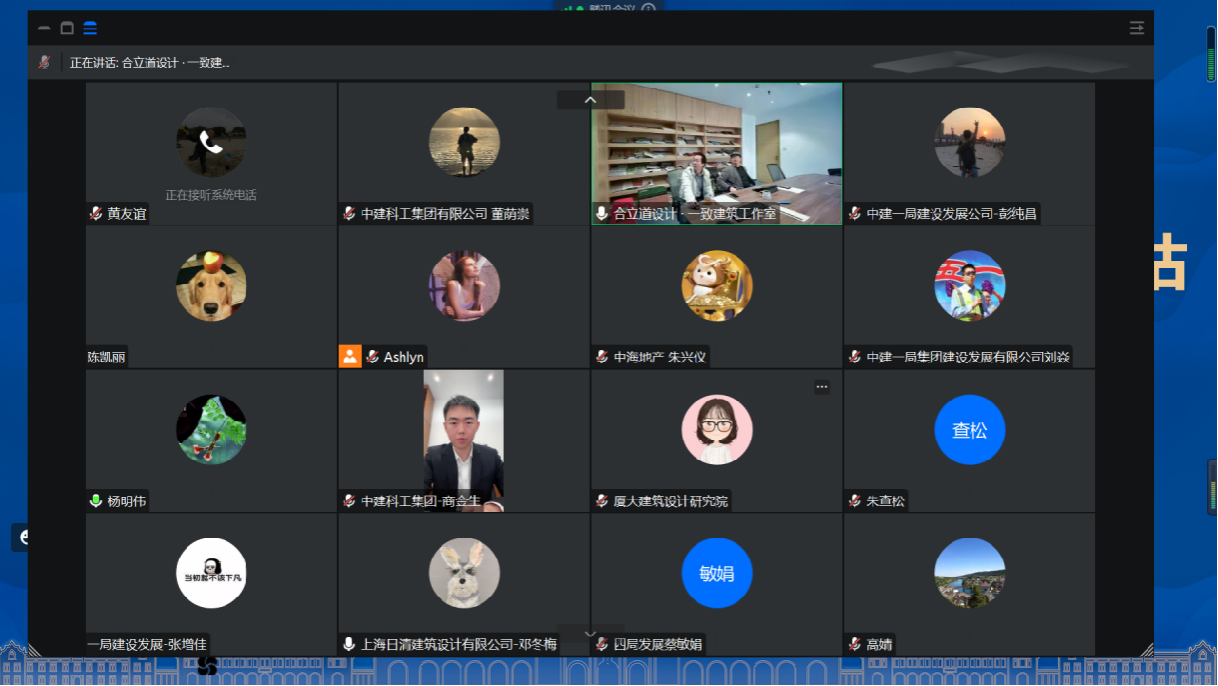Open the side panel icon at top right
1218x686 pixels.
pyautogui.click(x=1136, y=28)
